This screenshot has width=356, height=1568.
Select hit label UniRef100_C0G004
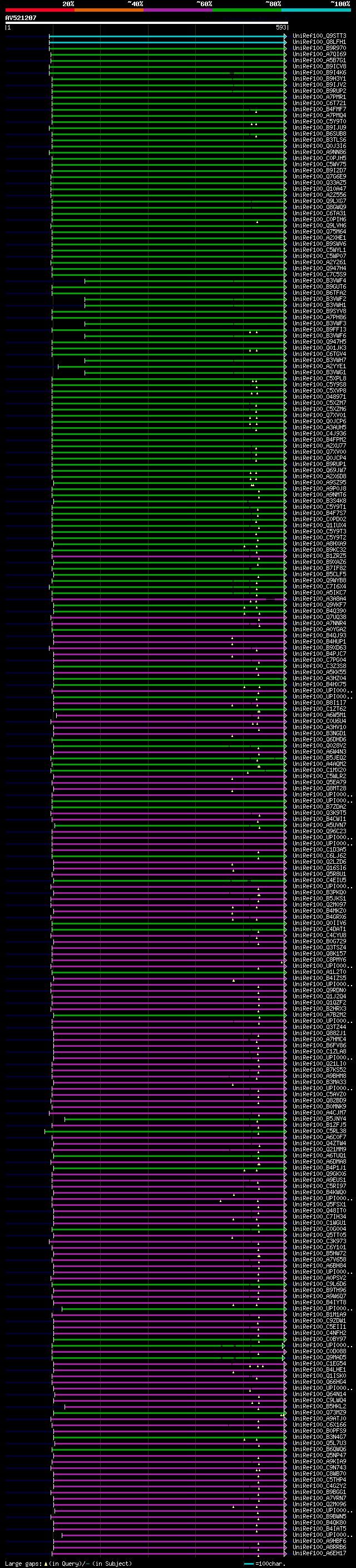point(319,1229)
